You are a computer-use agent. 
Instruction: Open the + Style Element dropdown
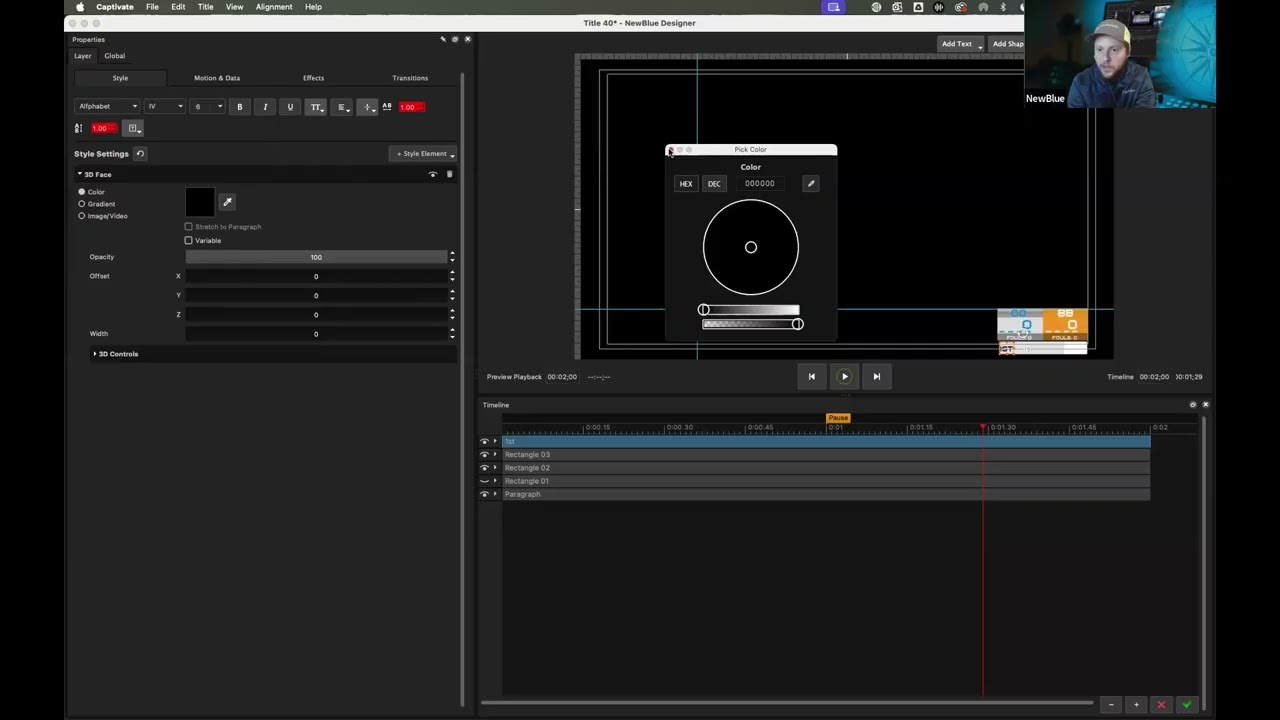[424, 154]
